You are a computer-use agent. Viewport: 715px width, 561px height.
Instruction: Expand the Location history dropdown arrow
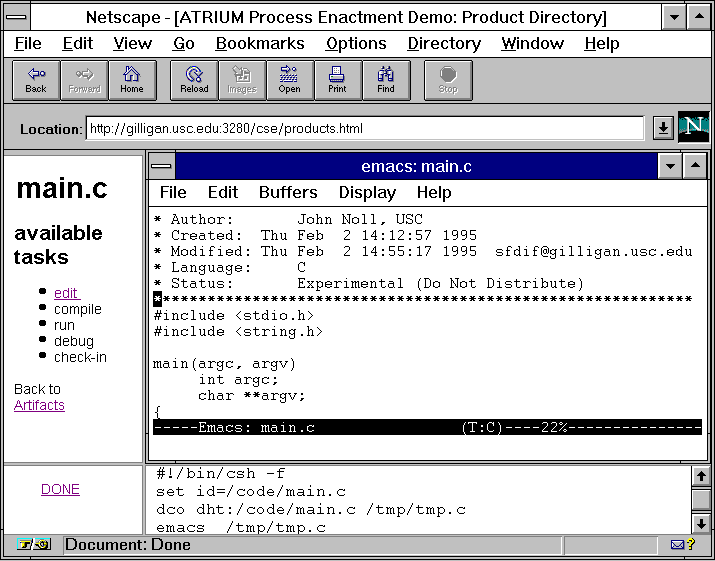pos(662,128)
